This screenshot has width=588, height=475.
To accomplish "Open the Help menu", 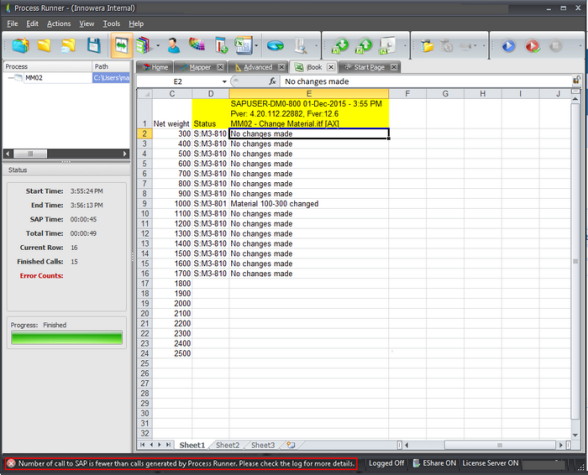I will pyautogui.click(x=136, y=24).
